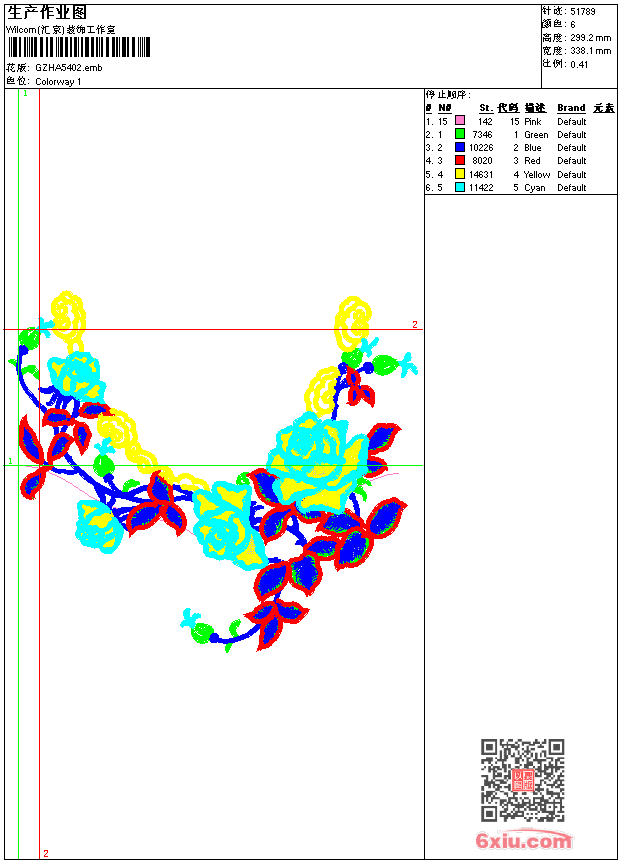Screen dimensions: 620x860
Task: Click the red marker 2 on horizontal guide
Action: [415, 324]
